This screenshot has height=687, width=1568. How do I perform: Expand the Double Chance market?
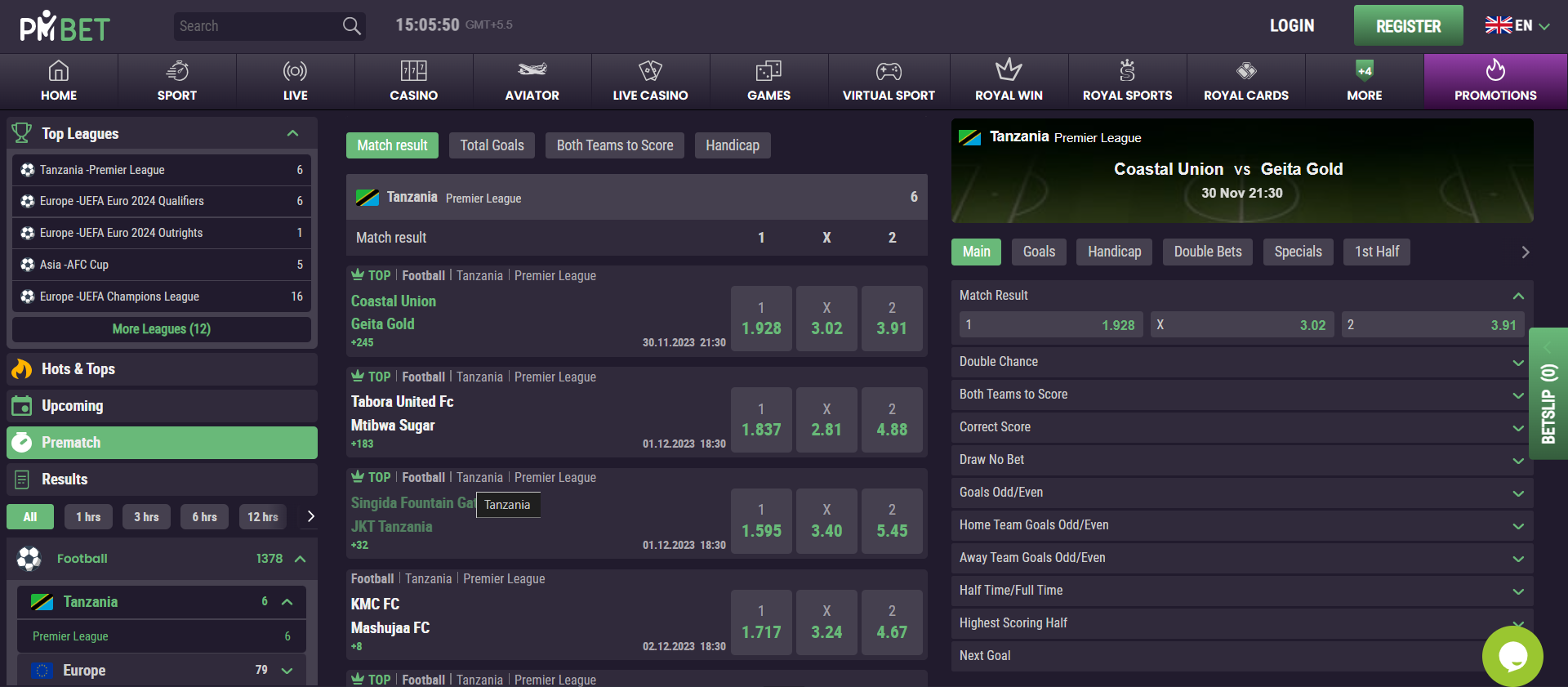click(x=1242, y=362)
